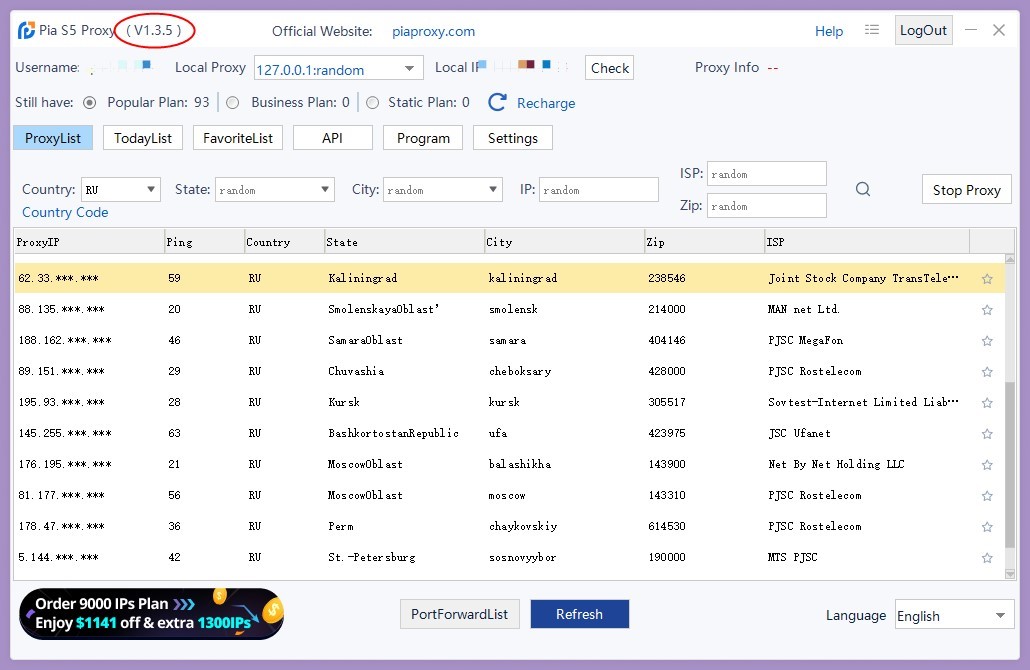Screen dimensions: 1030x670
Task: Open the Help link
Action: coord(829,31)
